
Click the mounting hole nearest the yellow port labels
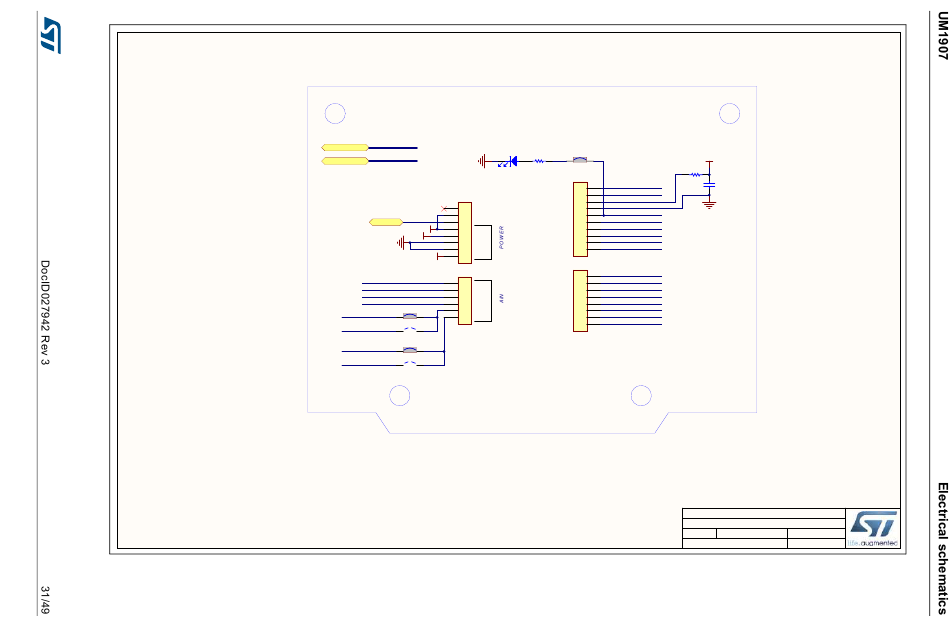coord(335,113)
